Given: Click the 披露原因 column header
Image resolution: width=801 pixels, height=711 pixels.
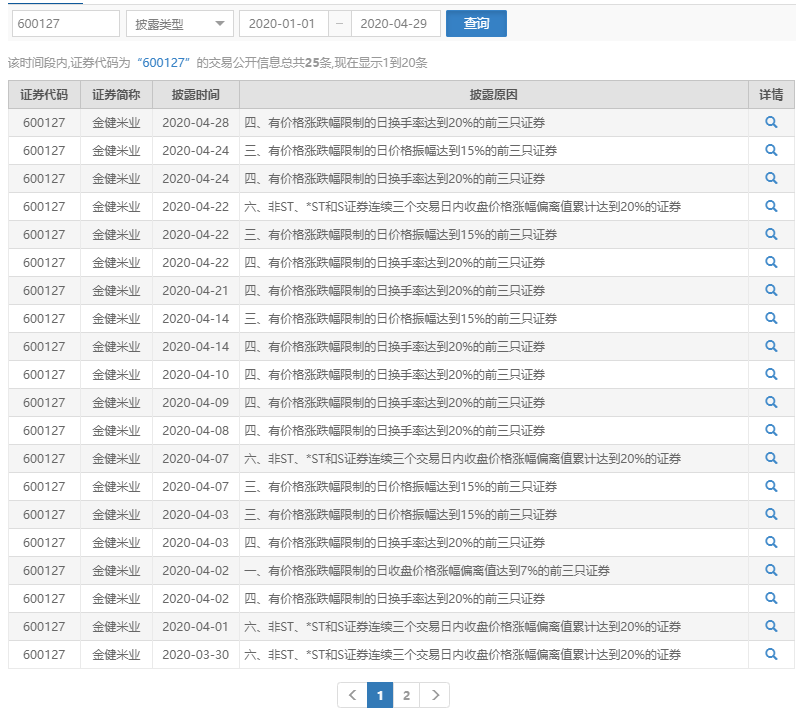Looking at the screenshot, I should (x=493, y=95).
